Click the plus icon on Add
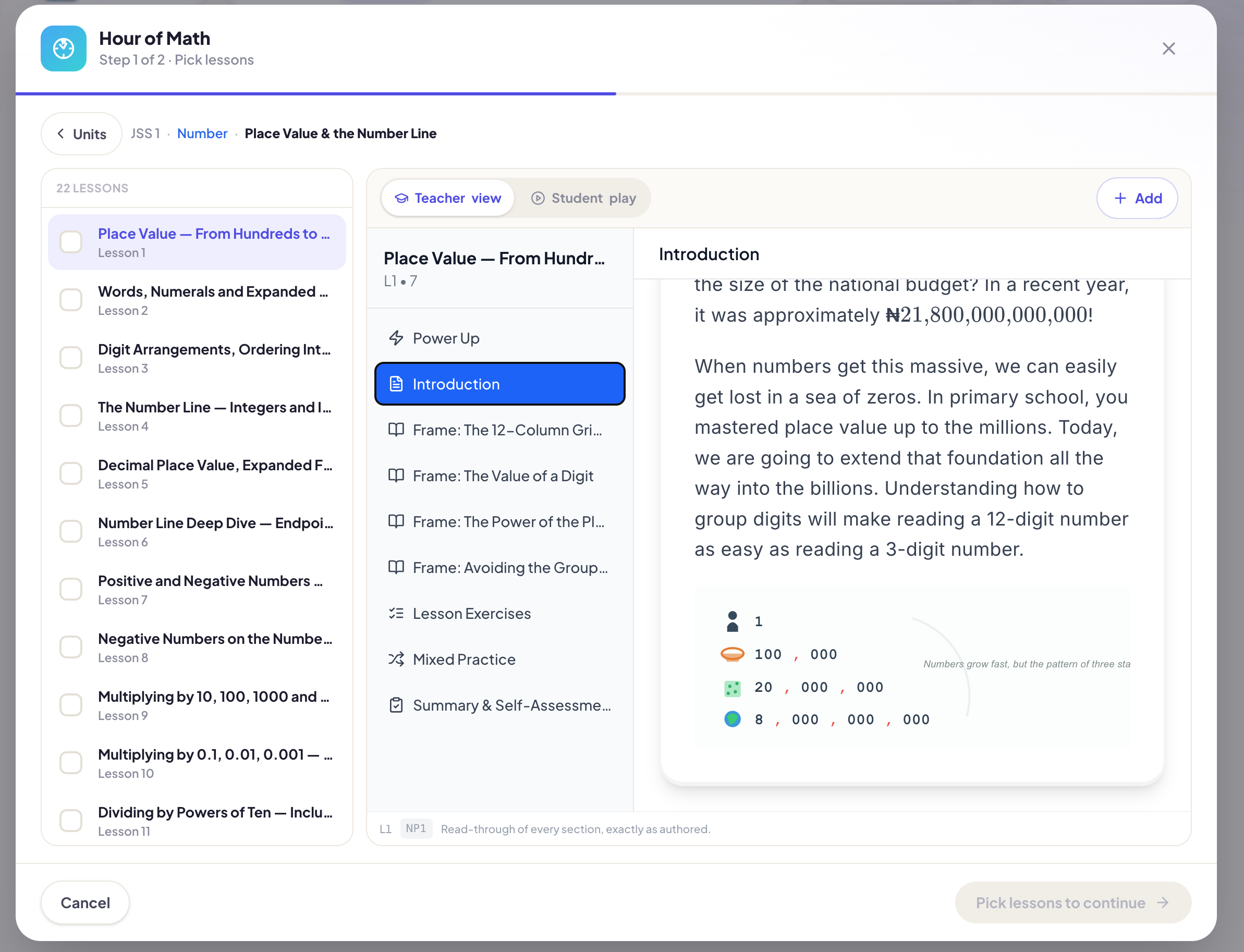 [1120, 198]
